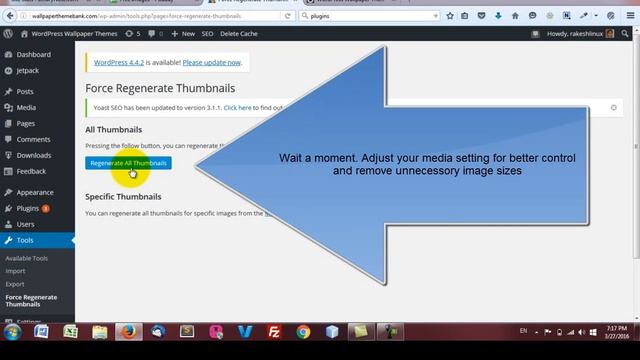This screenshot has width=640, height=360.
Task: Open Available Tools submenu item
Action: (27, 258)
